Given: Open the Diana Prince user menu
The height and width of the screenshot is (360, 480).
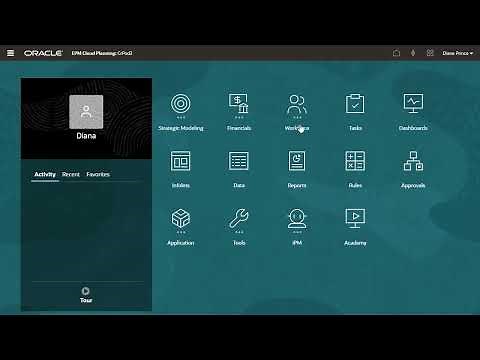Looking at the screenshot, I should pyautogui.click(x=458, y=53).
